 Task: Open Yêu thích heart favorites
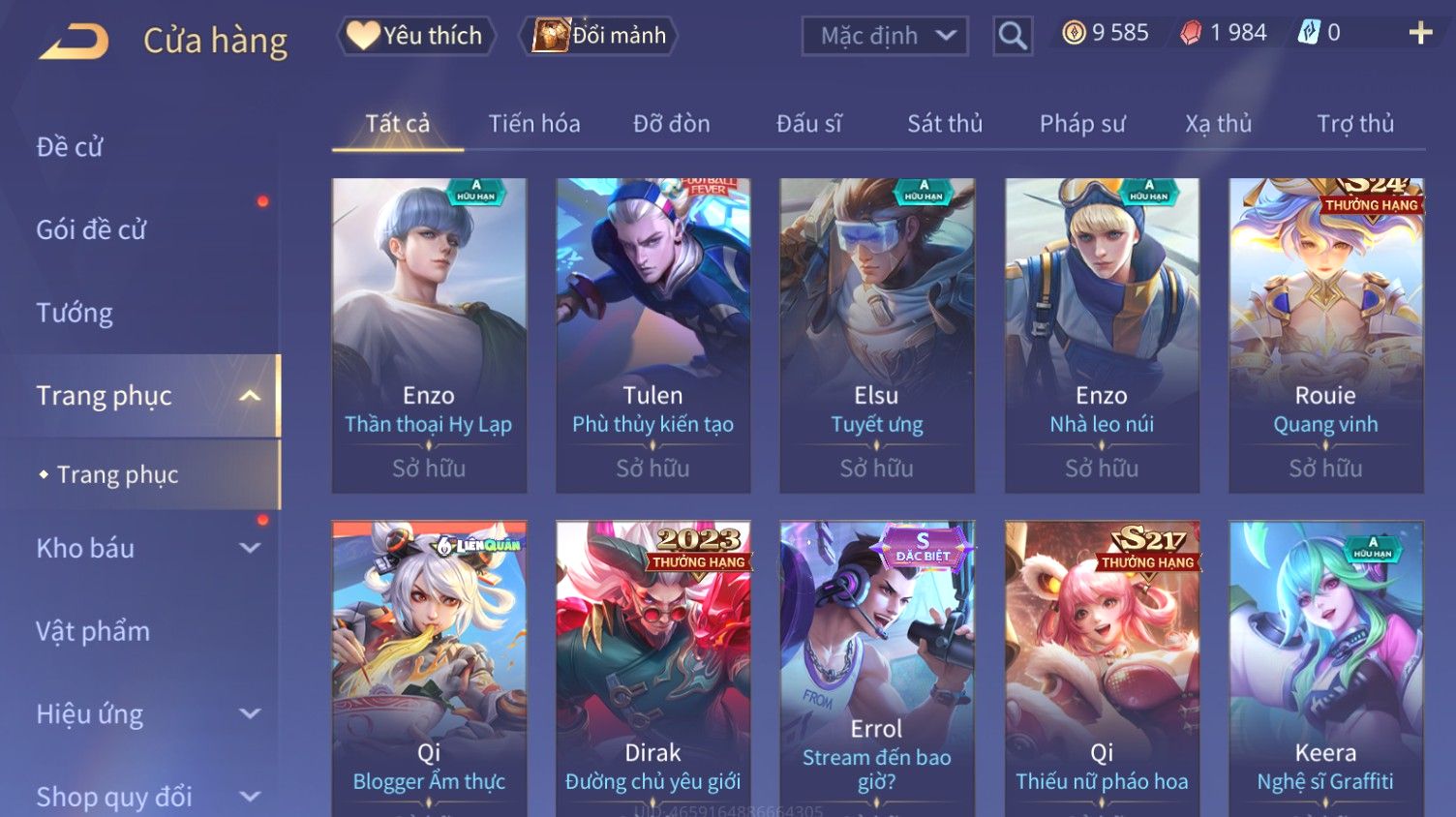(416, 36)
